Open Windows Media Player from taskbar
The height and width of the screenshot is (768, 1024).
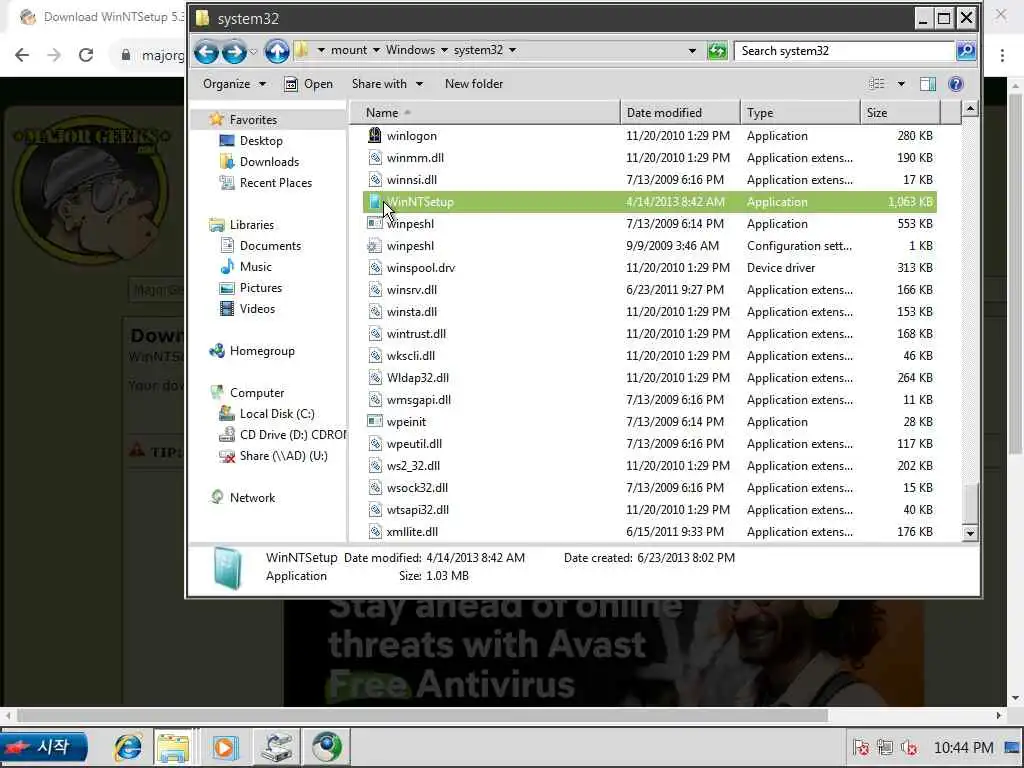[x=225, y=747]
